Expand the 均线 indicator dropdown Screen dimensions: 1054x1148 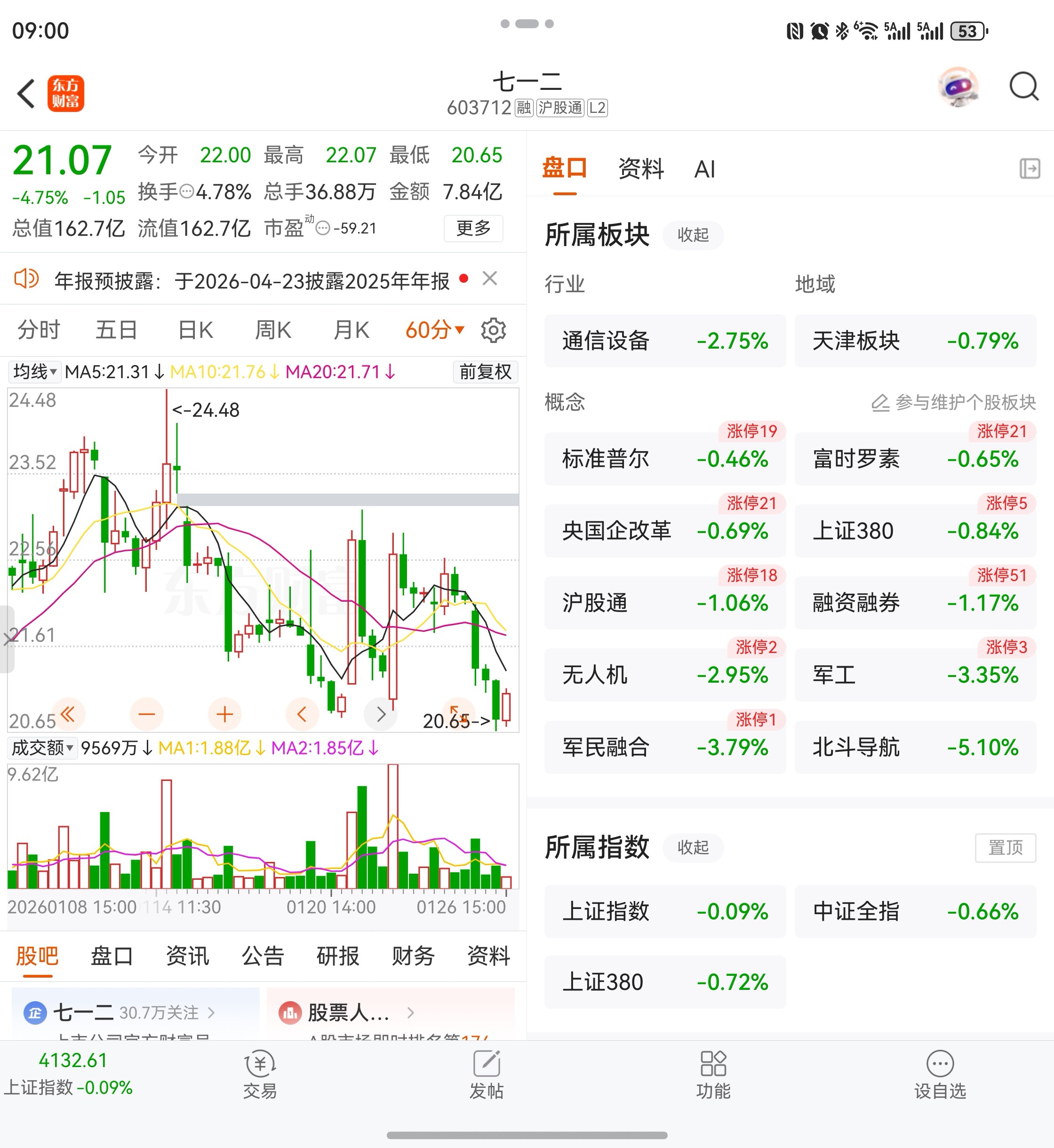coord(35,372)
